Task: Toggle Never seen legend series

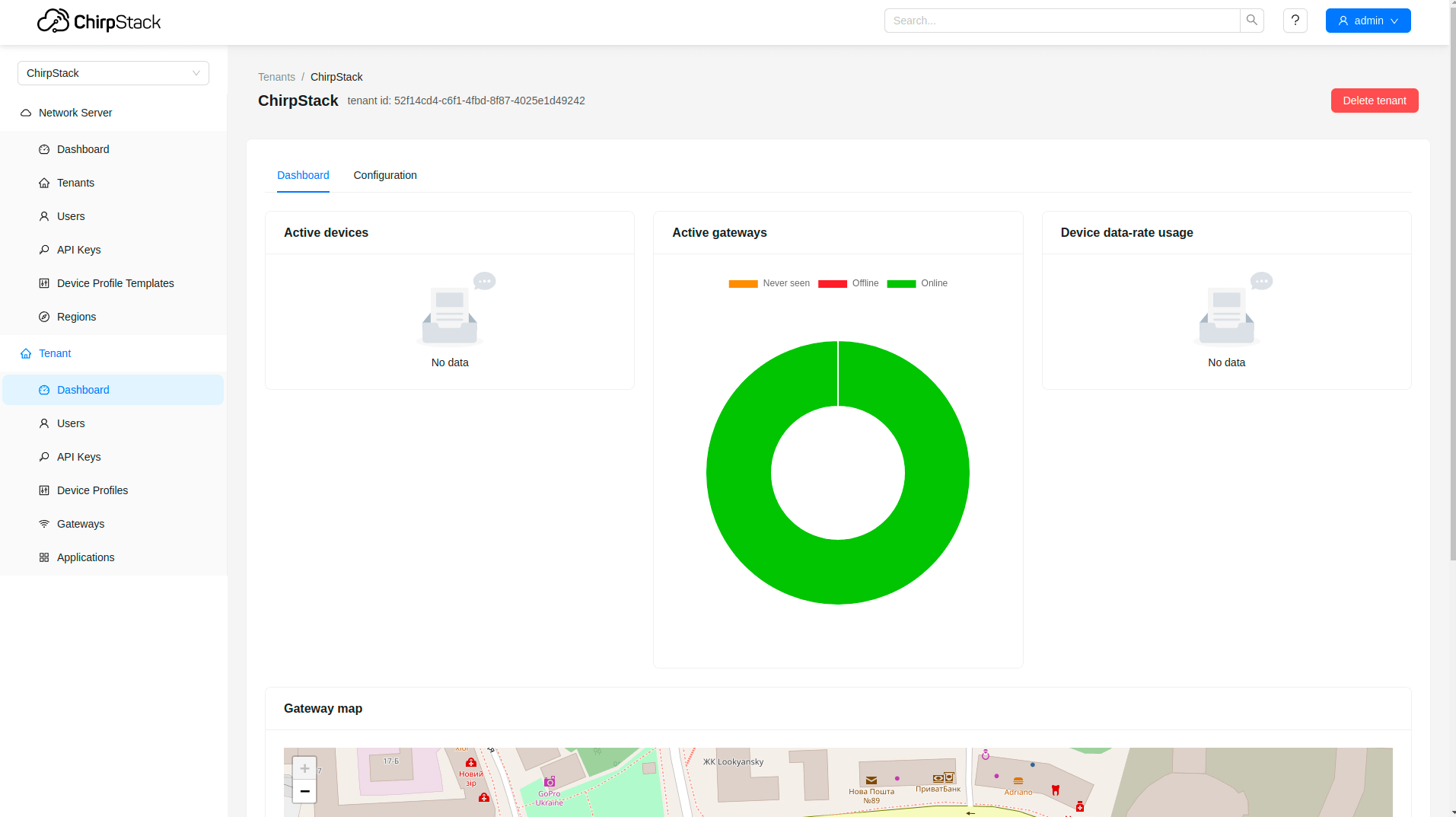Action: (x=769, y=283)
